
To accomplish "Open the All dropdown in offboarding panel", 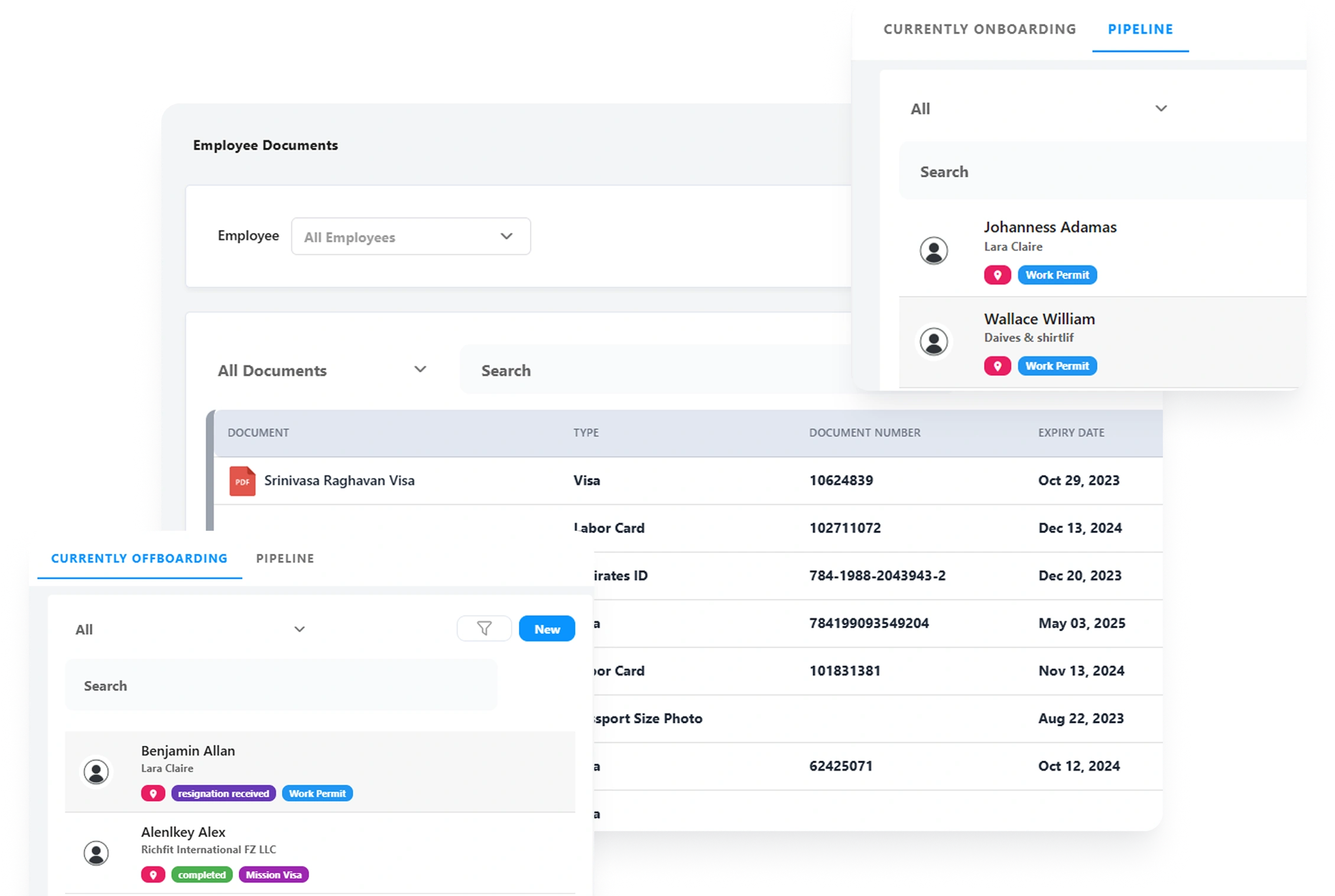I will [189, 629].
